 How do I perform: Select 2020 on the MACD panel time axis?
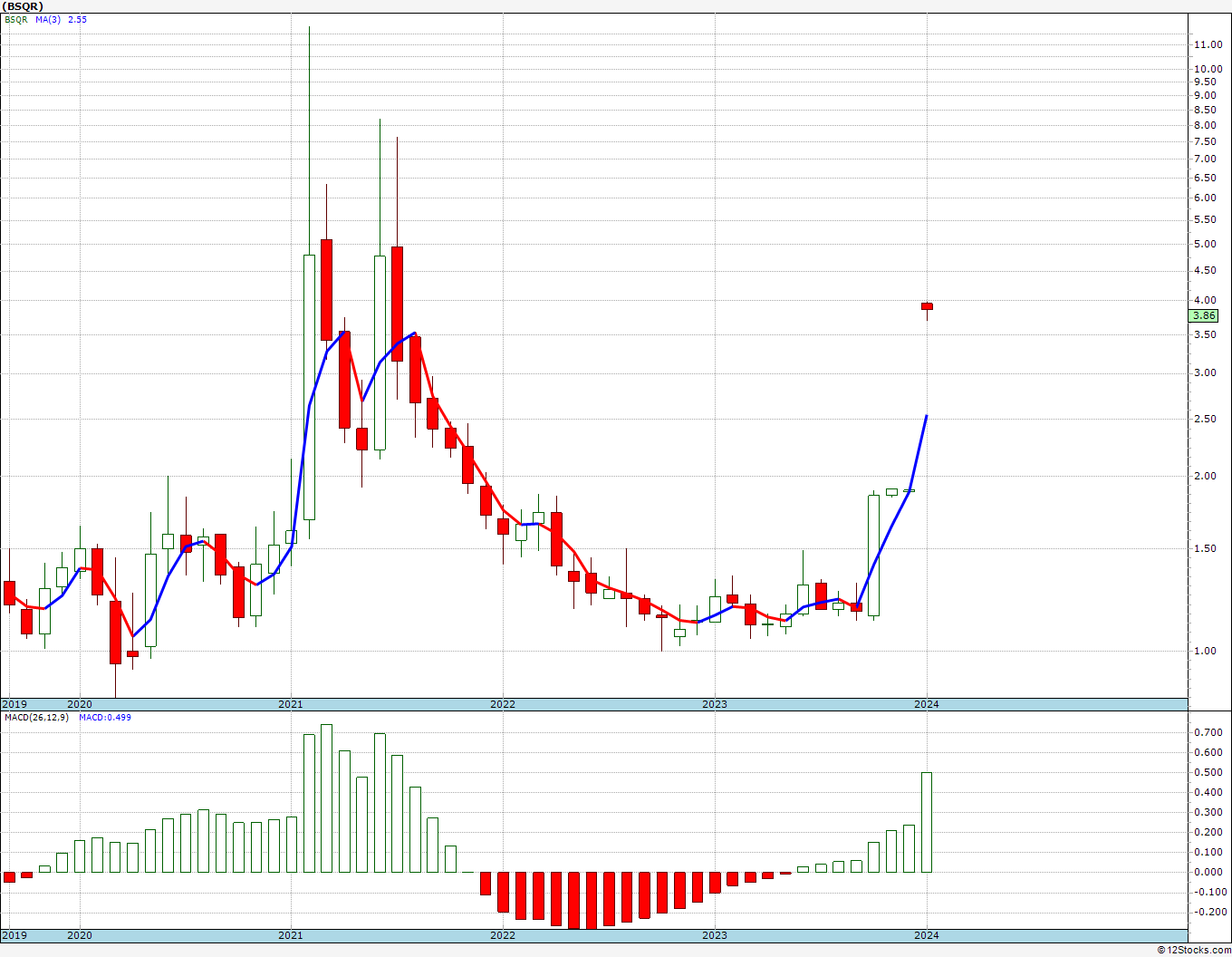(x=80, y=935)
